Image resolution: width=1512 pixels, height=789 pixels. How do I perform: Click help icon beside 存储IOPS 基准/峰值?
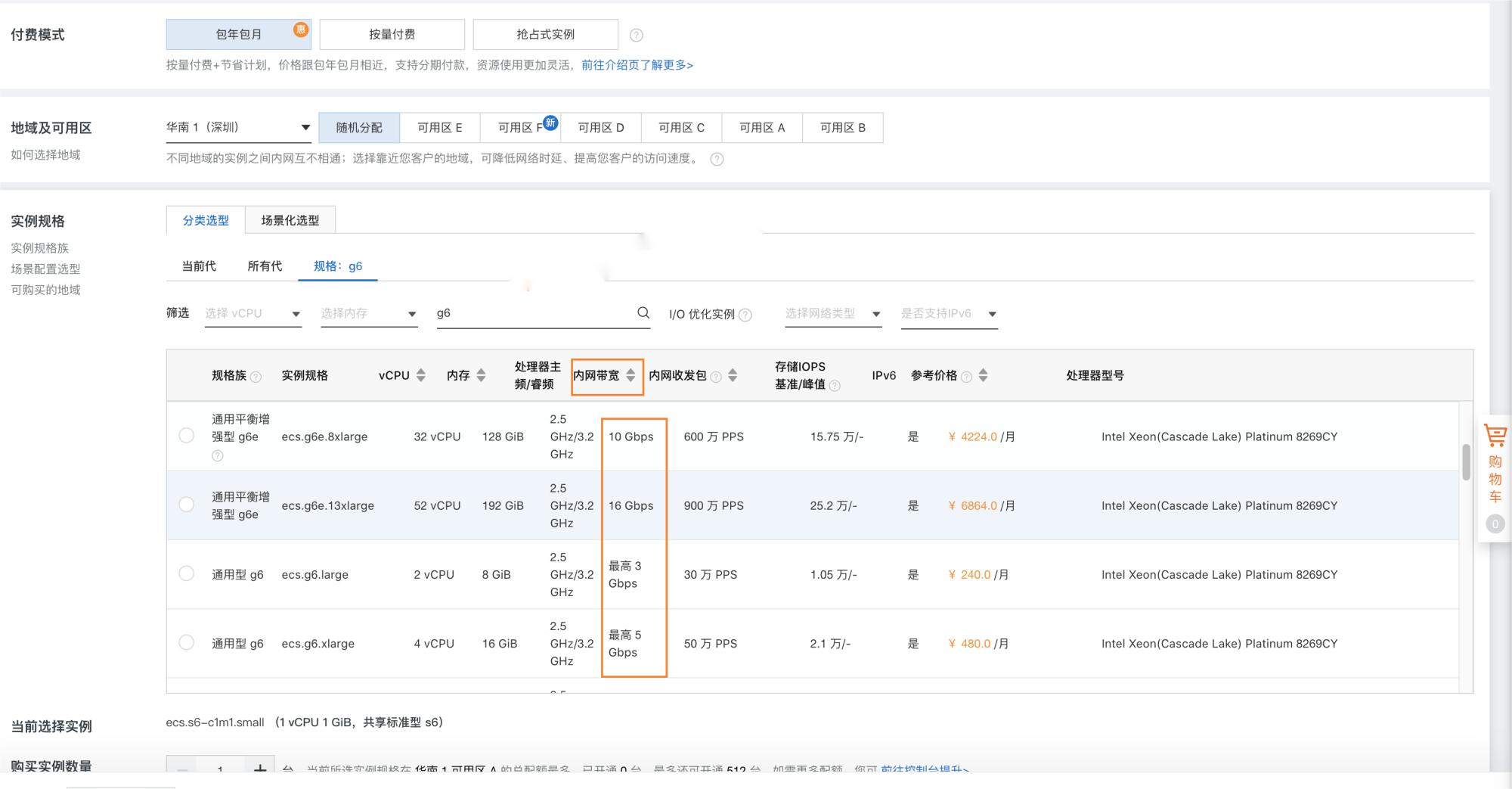click(835, 386)
